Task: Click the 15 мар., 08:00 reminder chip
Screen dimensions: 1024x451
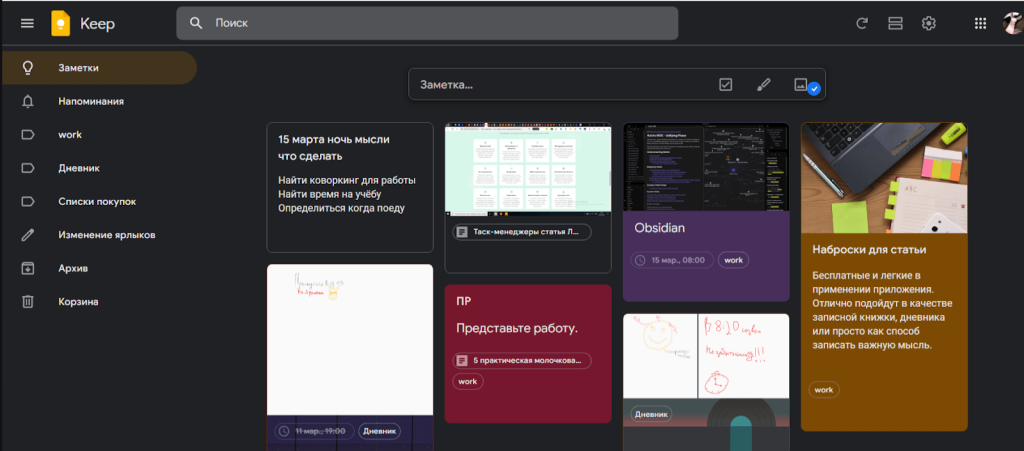Action: [672, 260]
